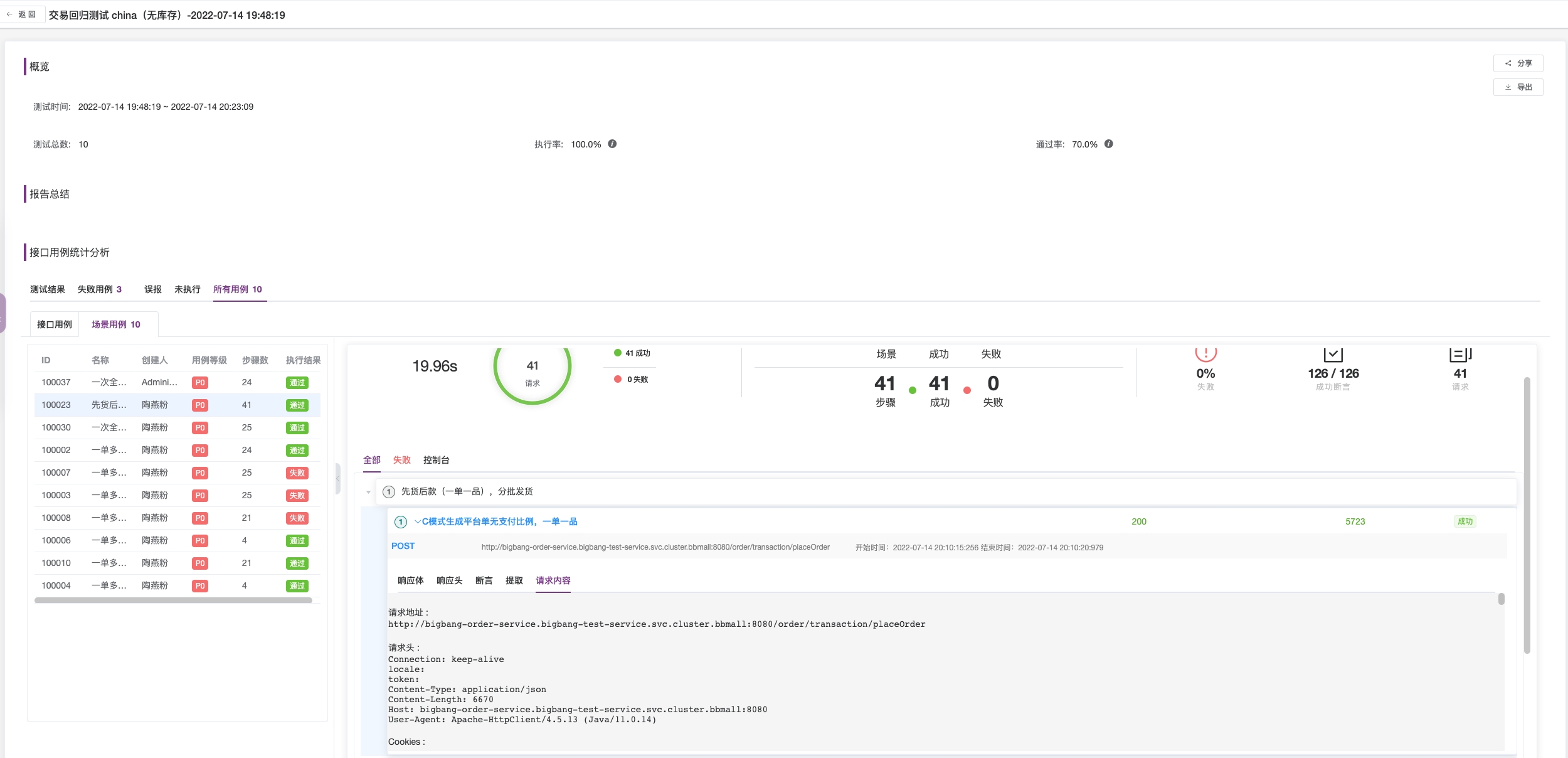1568x758 pixels.
Task: Click the 返回 back arrow button
Action: pyautogui.click(x=23, y=14)
